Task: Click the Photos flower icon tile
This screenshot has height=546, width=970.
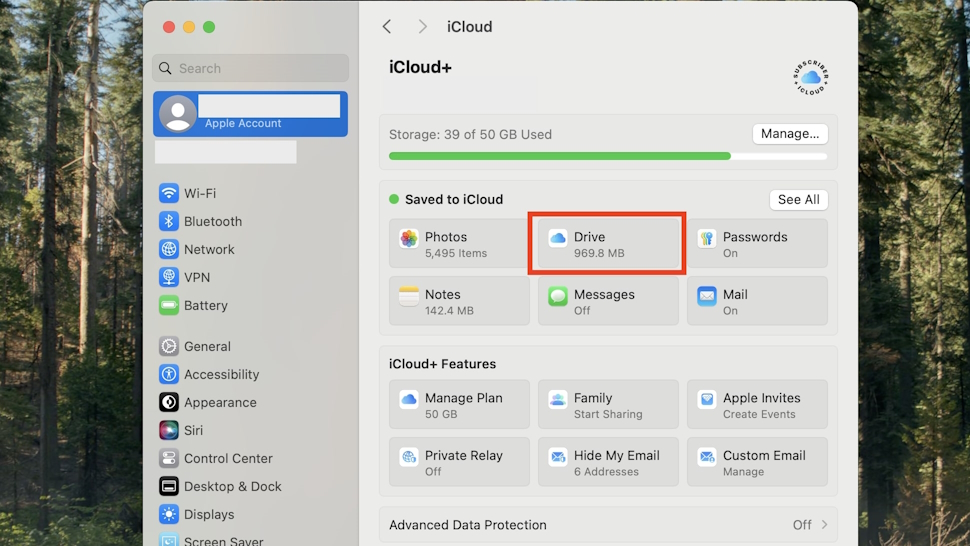Action: [x=408, y=238]
